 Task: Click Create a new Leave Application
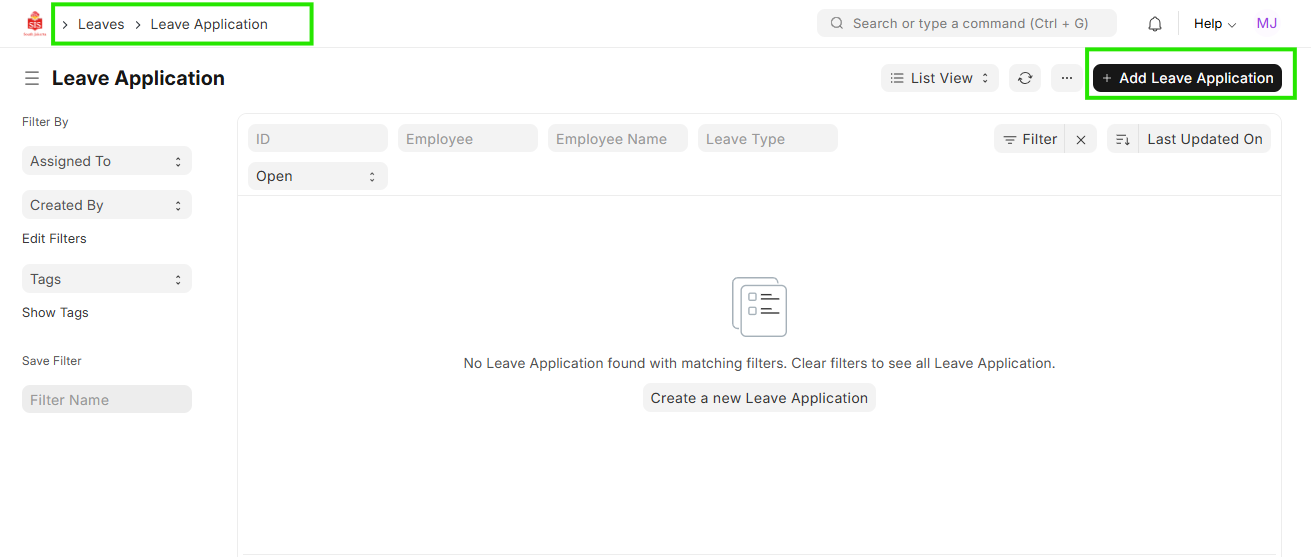pyautogui.click(x=759, y=398)
